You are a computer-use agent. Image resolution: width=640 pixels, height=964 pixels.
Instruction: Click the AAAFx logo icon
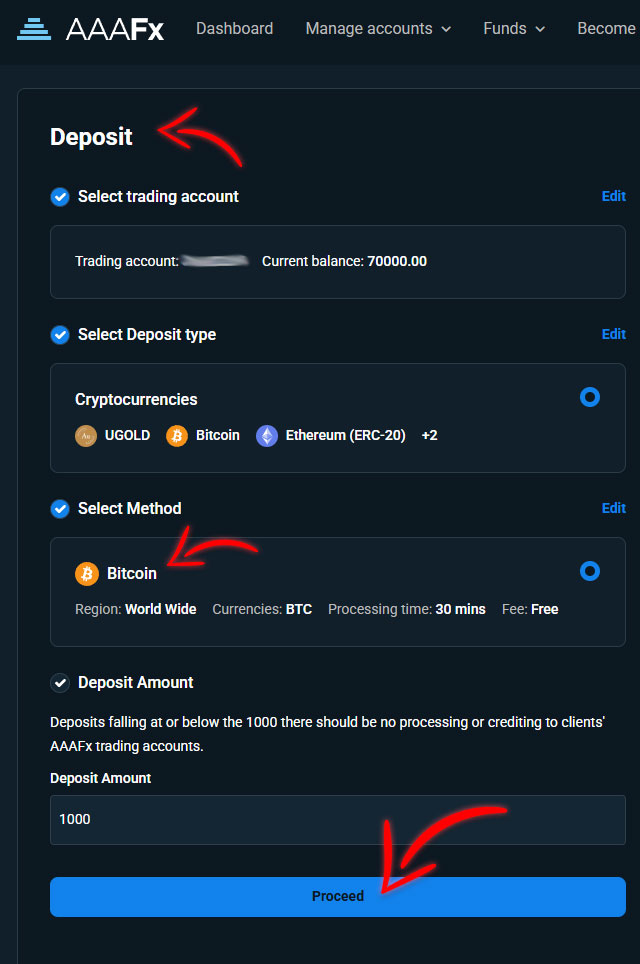(34, 29)
